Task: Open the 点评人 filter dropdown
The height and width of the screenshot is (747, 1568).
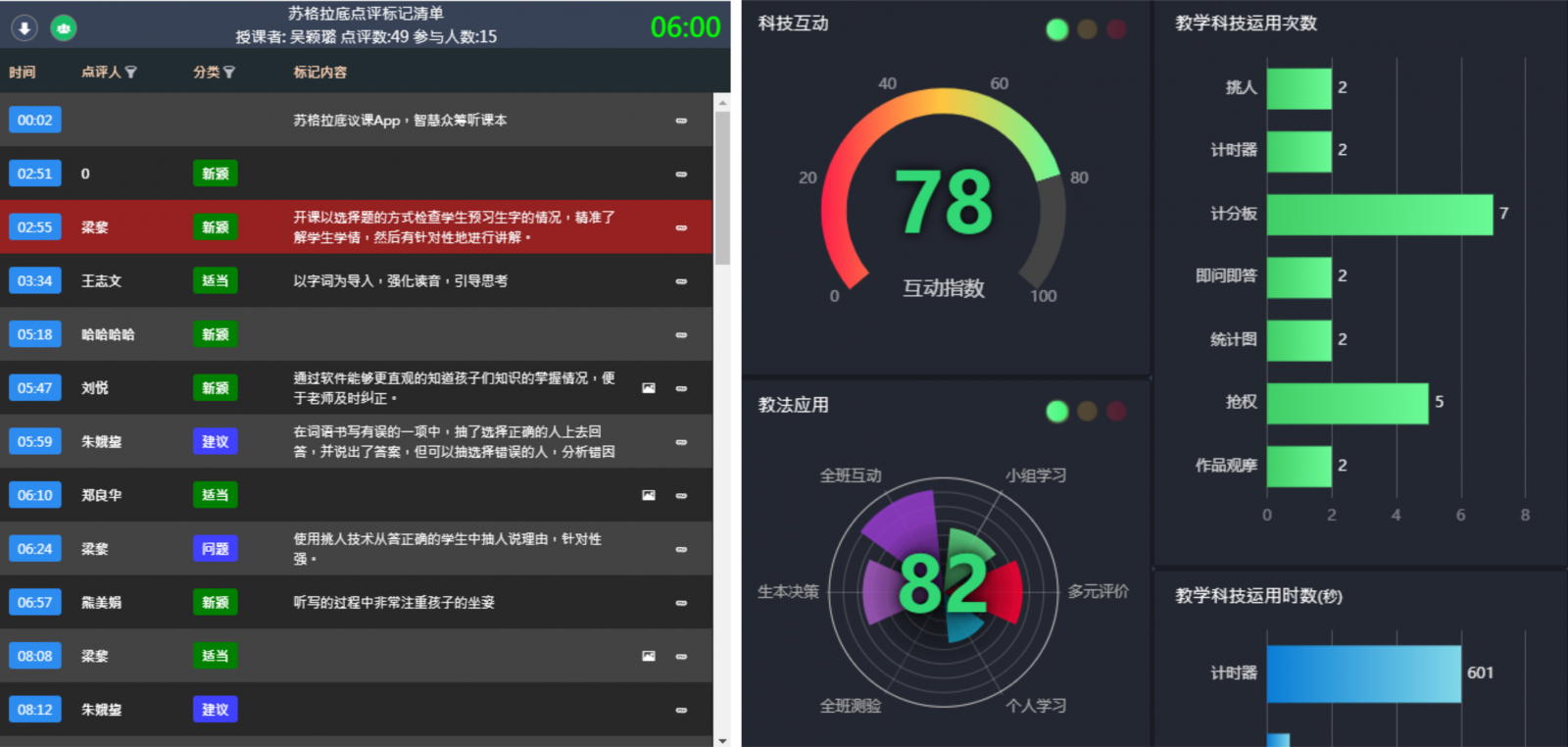Action: tap(131, 73)
